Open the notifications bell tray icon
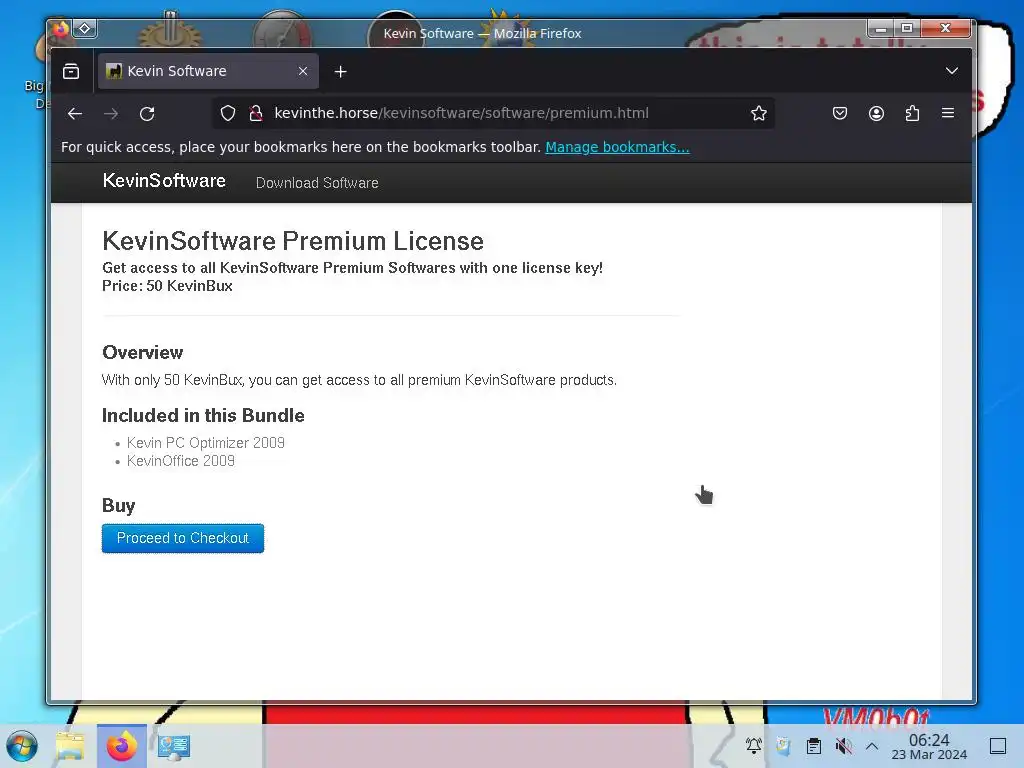This screenshot has width=1024, height=768. click(x=754, y=746)
